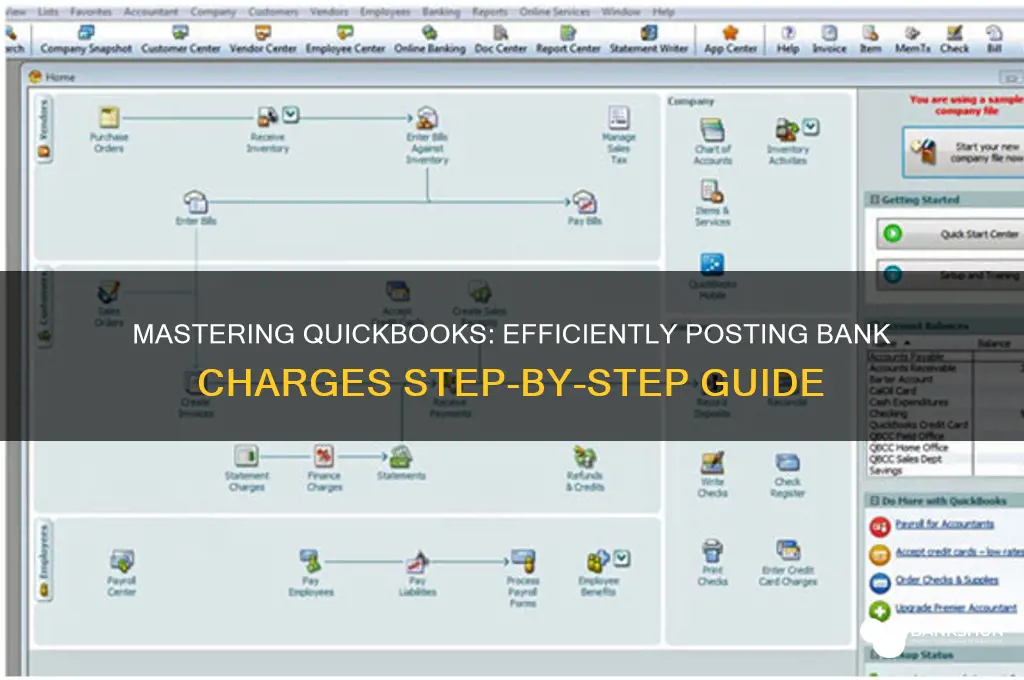Open the Report Center
Image resolution: width=1024 pixels, height=680 pixels.
tap(568, 40)
